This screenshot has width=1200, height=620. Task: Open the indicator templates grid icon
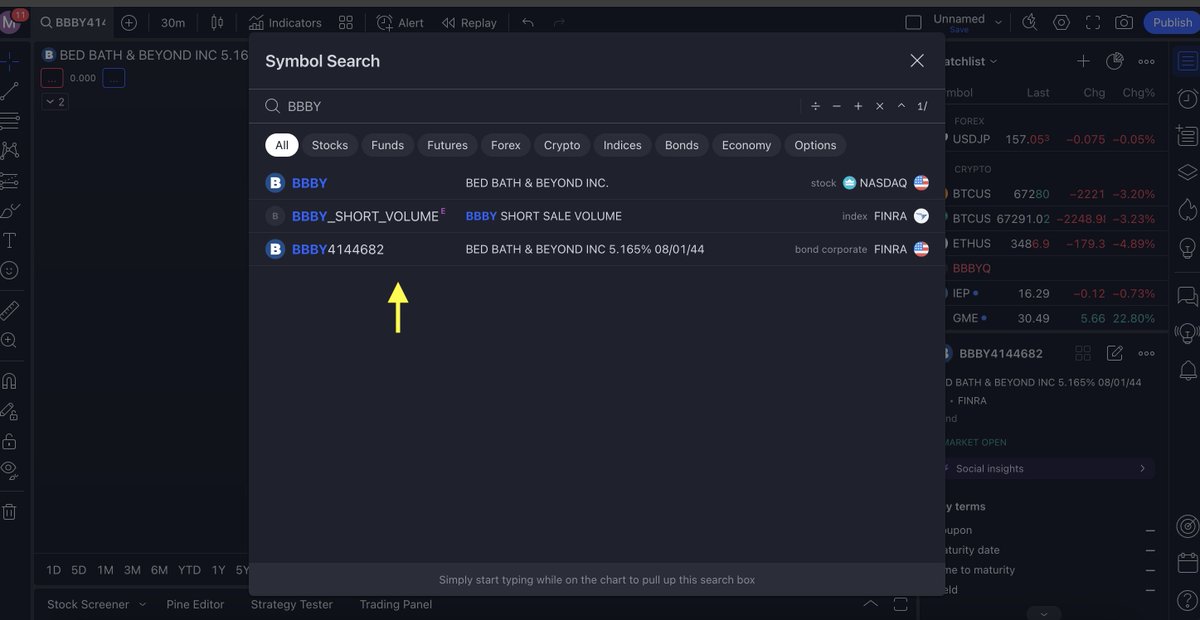point(346,22)
